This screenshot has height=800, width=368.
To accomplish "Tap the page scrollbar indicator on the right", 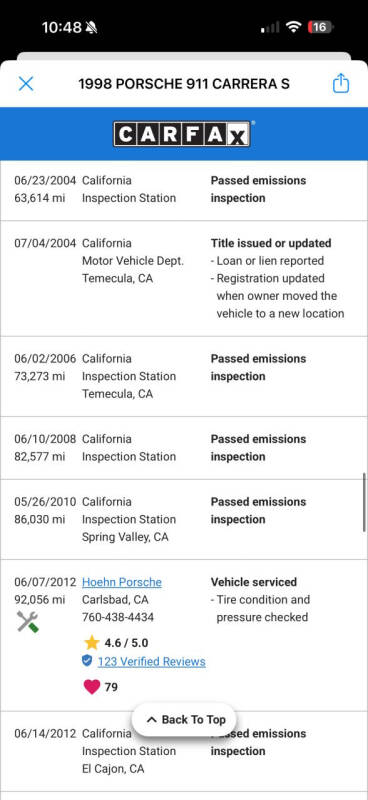I will tap(364, 502).
